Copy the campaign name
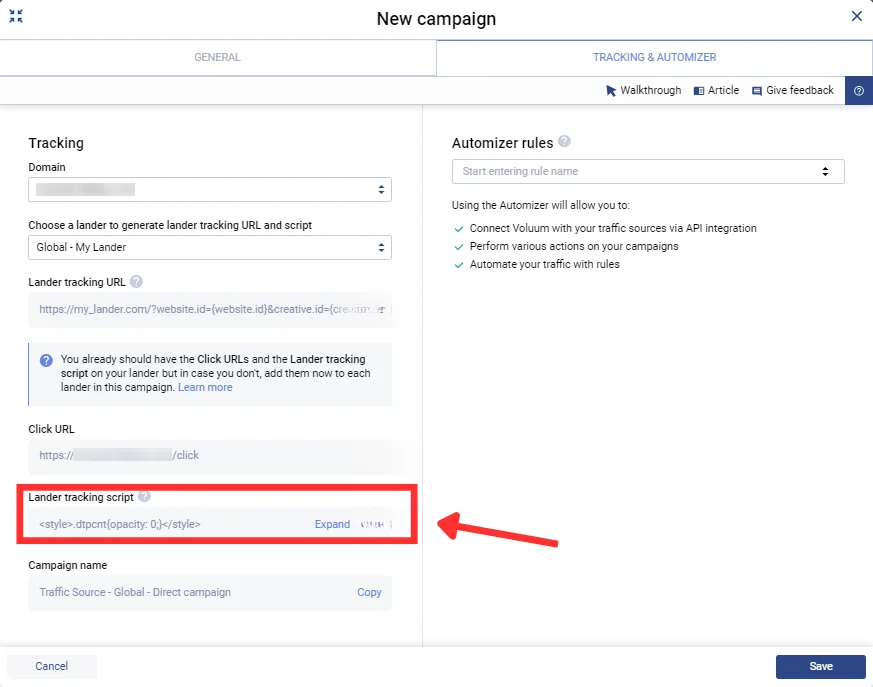The width and height of the screenshot is (873, 687). [x=369, y=592]
